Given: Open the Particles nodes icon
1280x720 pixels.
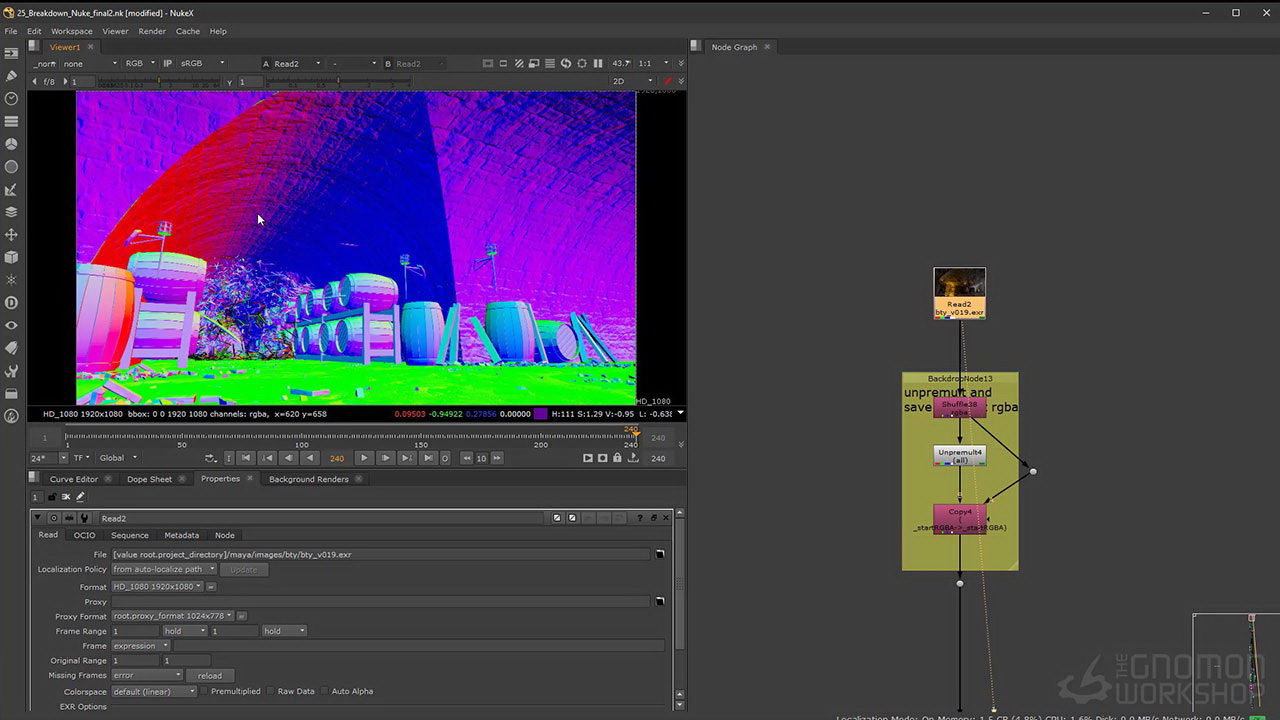Looking at the screenshot, I should coord(11,280).
